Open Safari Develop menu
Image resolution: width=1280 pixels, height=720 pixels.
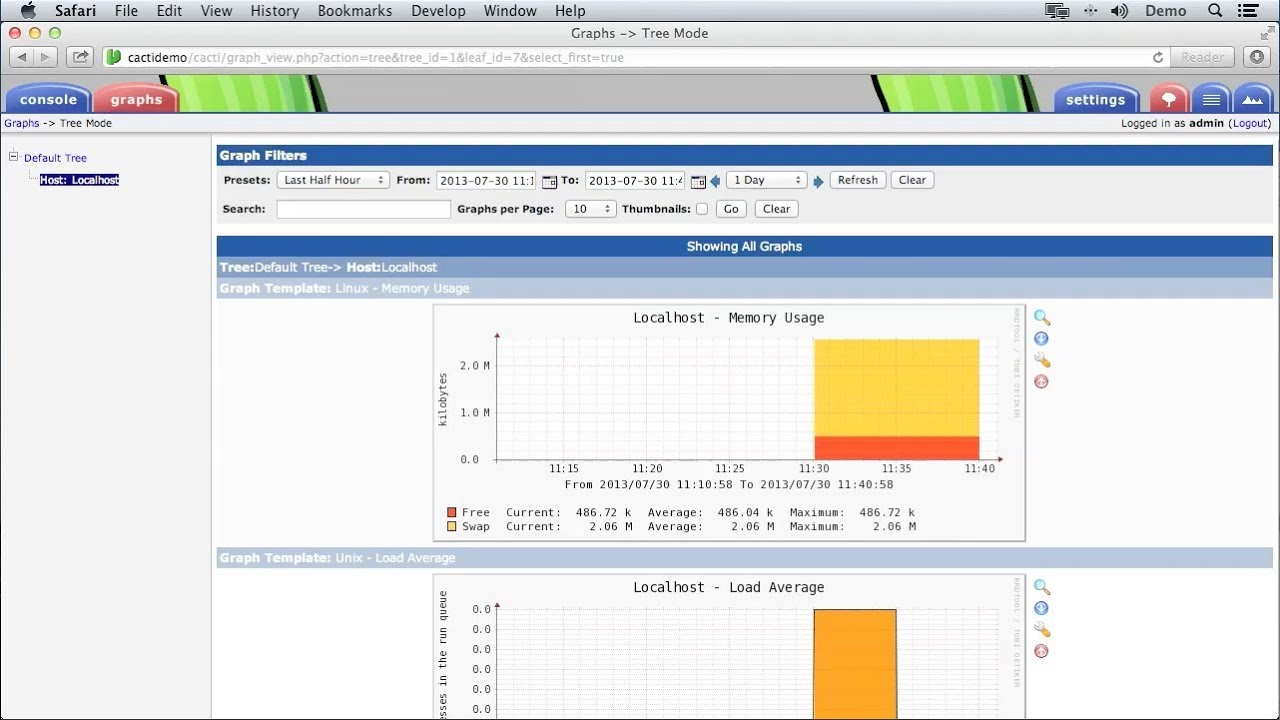click(438, 11)
